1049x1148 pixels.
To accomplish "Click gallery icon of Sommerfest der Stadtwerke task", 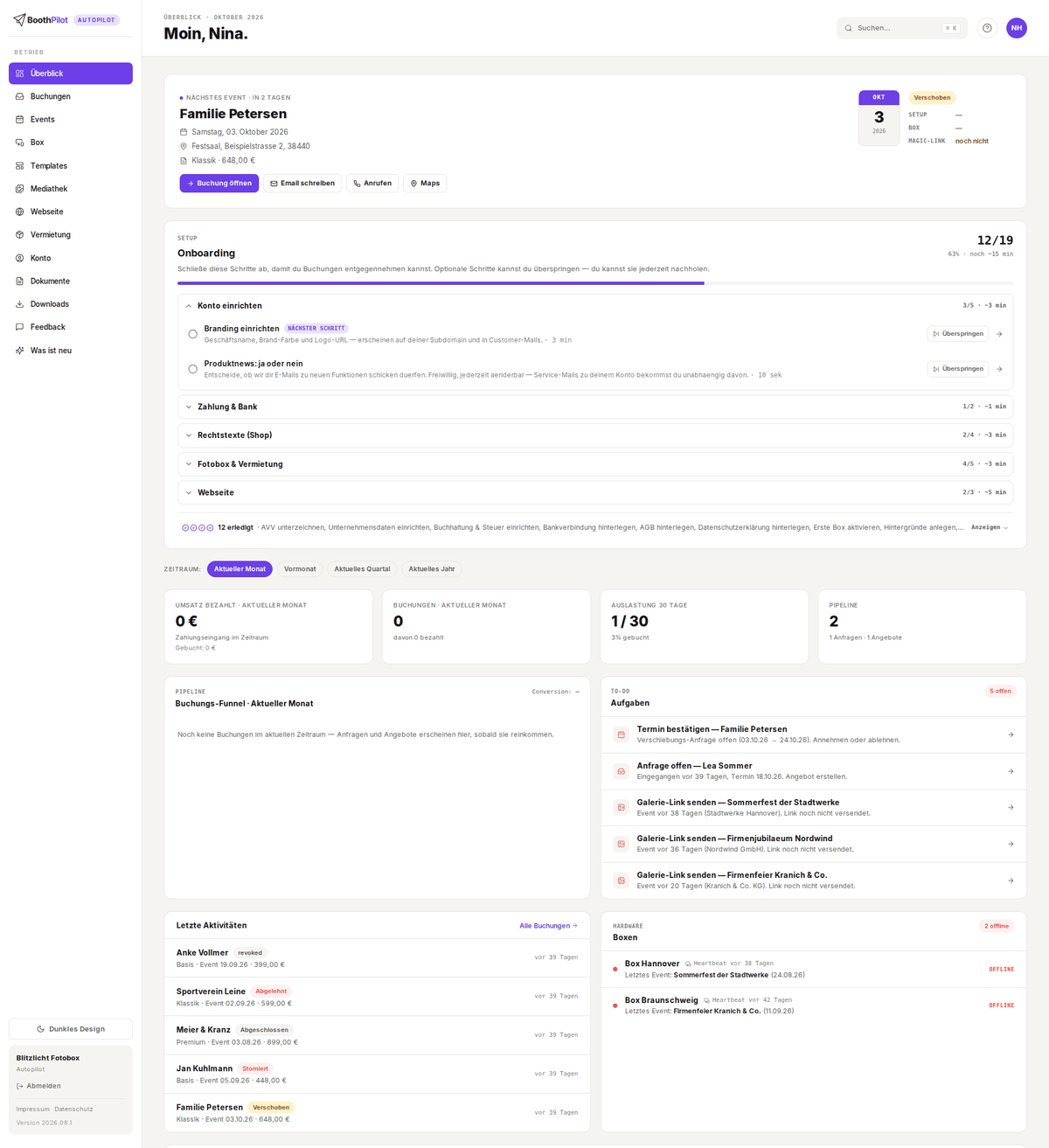I will [621, 807].
